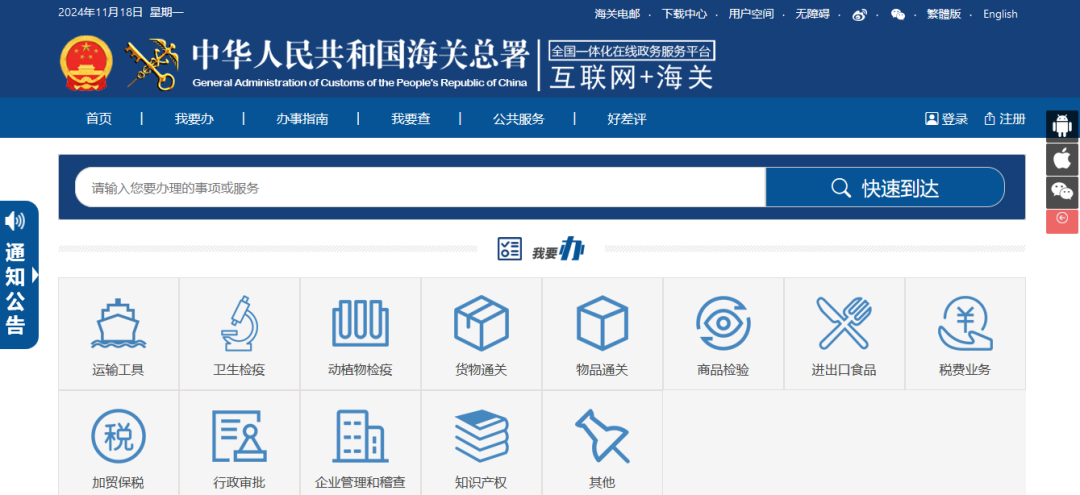Select the 加贸保税 tax circle icon
This screenshot has width=1080, height=495.
118,436
